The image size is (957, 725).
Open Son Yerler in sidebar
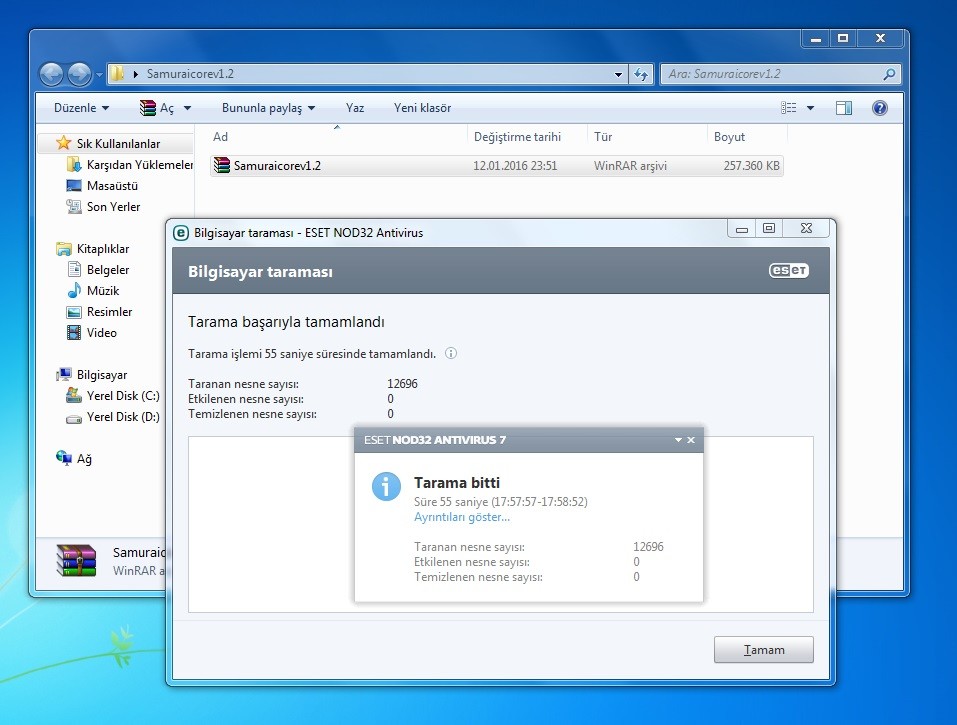[113, 207]
